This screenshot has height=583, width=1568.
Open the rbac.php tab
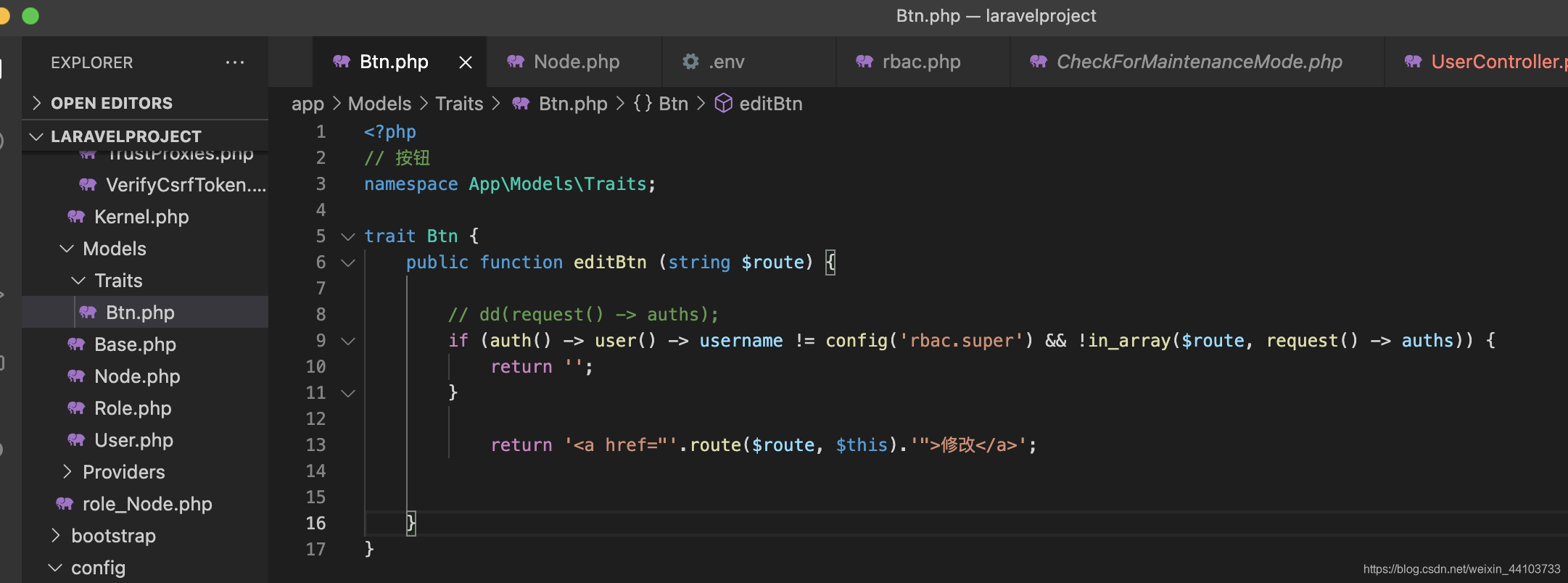923,62
